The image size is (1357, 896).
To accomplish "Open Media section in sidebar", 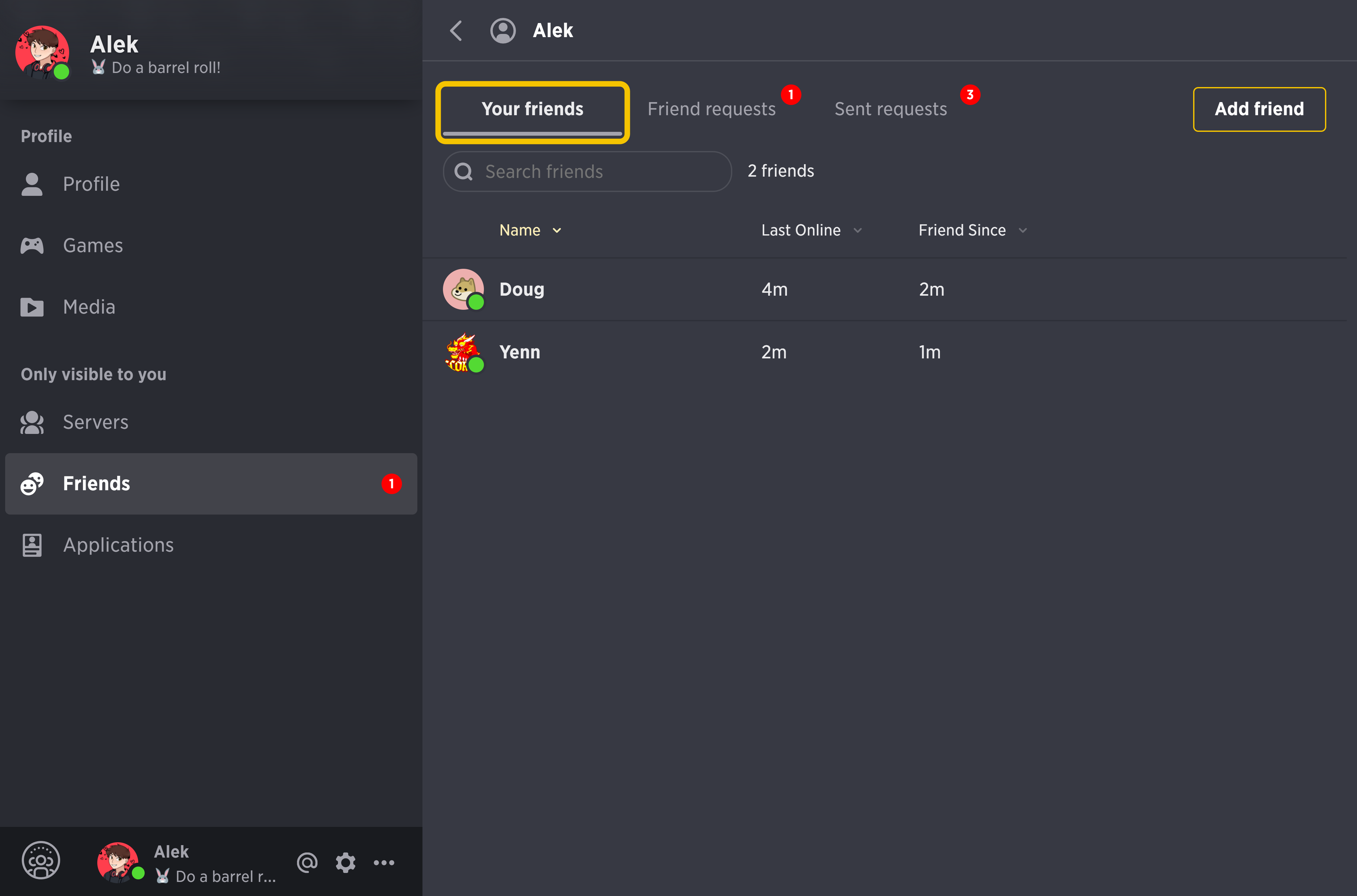I will (211, 308).
